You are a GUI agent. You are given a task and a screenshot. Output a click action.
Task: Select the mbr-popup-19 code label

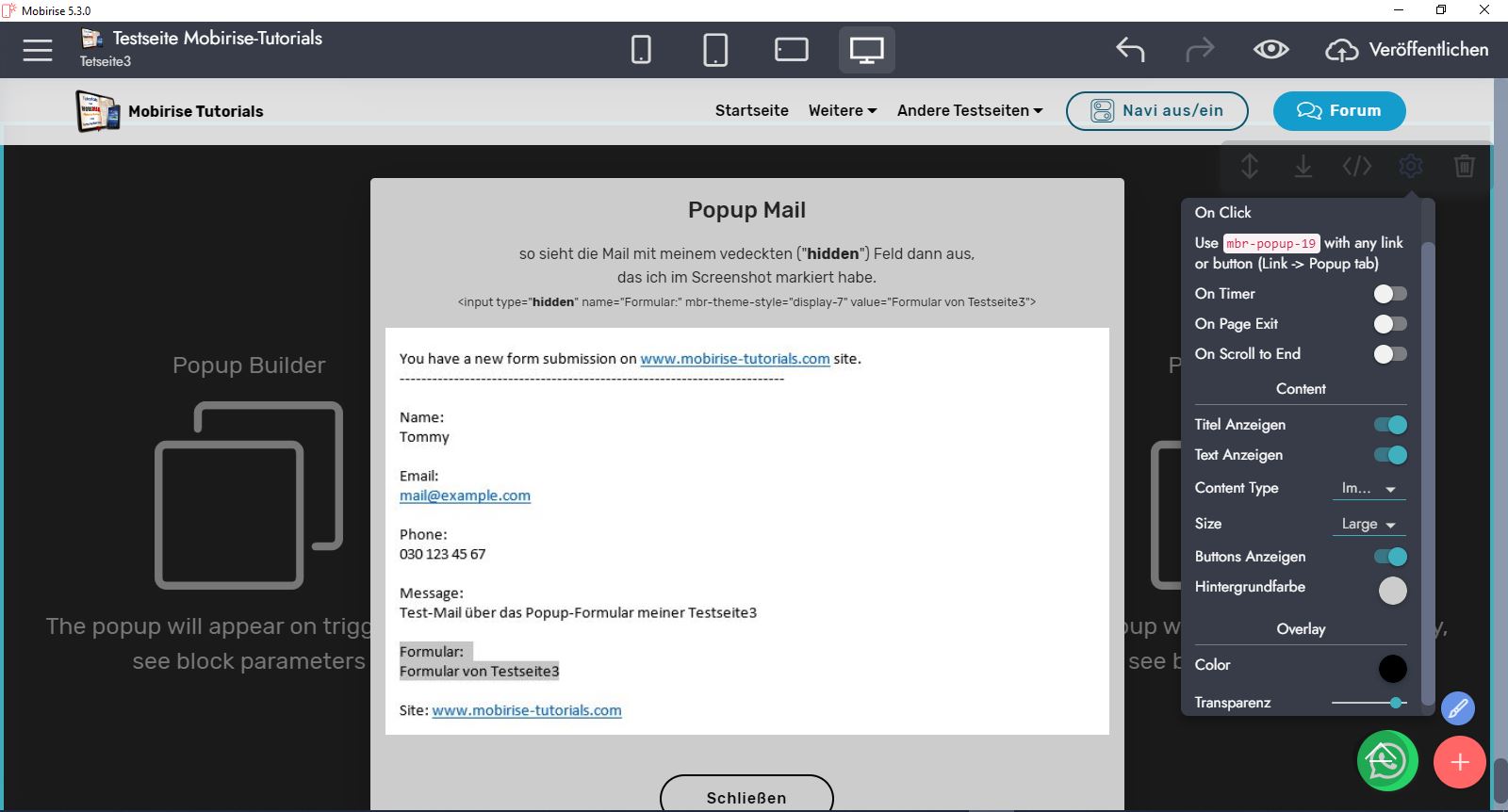click(1271, 243)
